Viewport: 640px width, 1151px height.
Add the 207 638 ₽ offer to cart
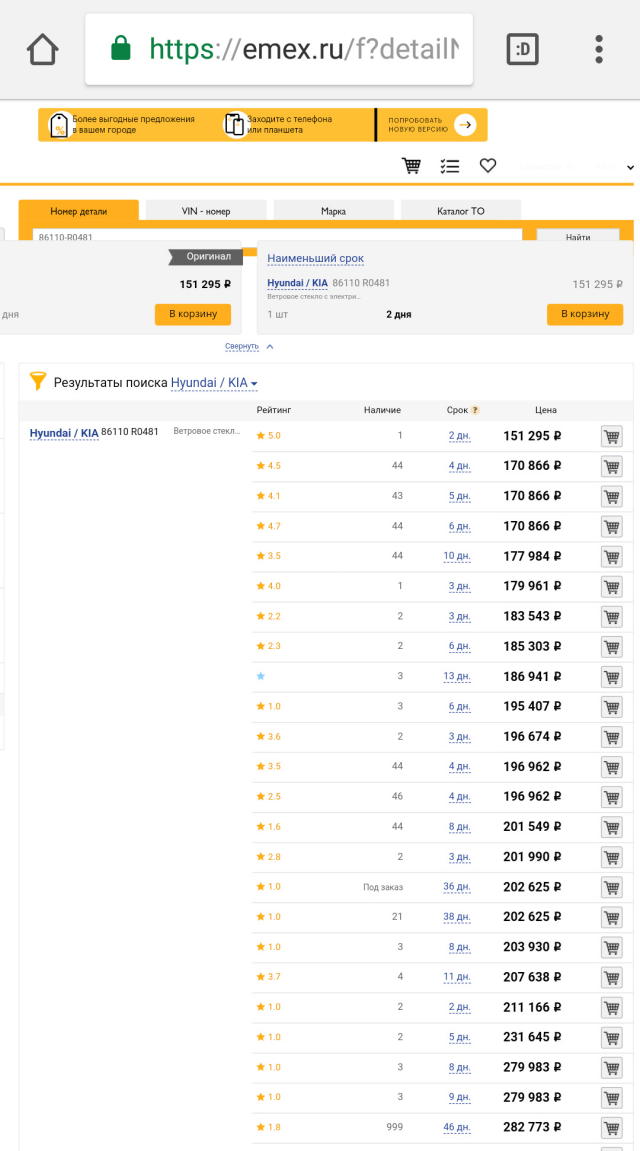(611, 978)
